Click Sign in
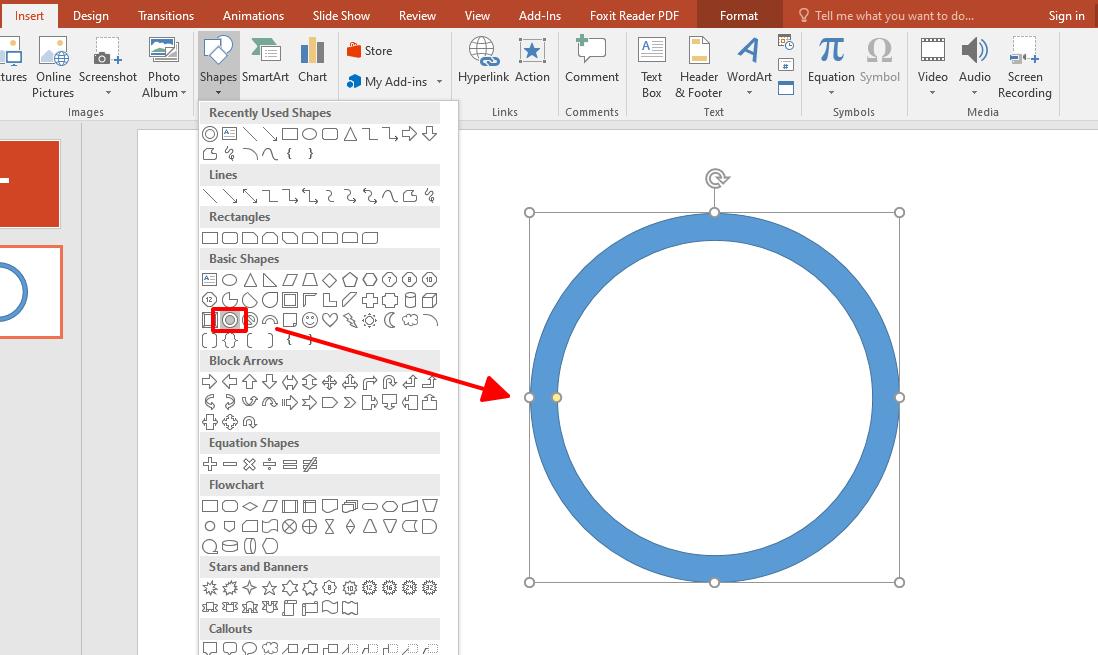This screenshot has height=655, width=1098. (x=1066, y=15)
